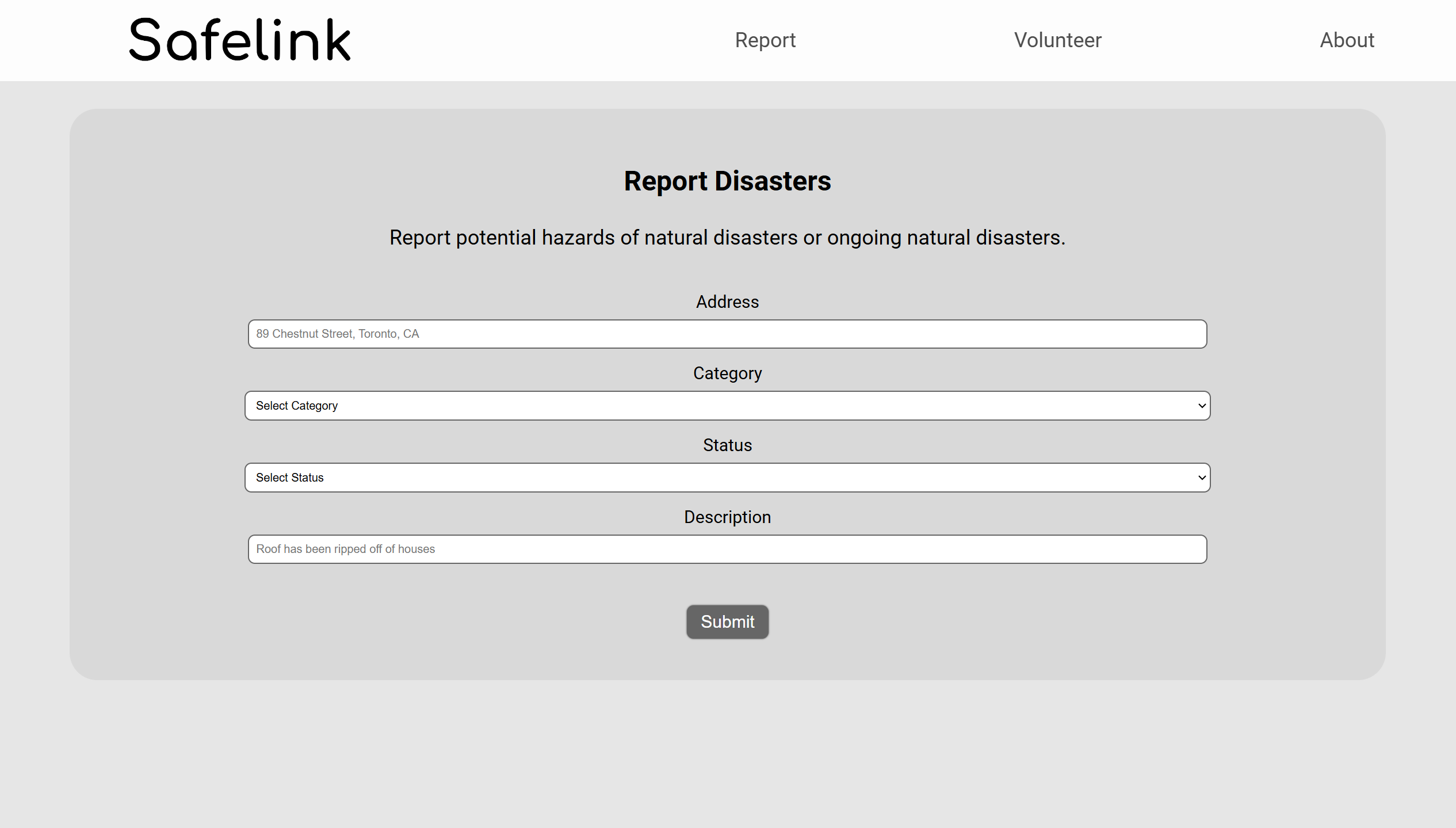Open the Volunteer section
The width and height of the screenshot is (1456, 828).
1057,40
